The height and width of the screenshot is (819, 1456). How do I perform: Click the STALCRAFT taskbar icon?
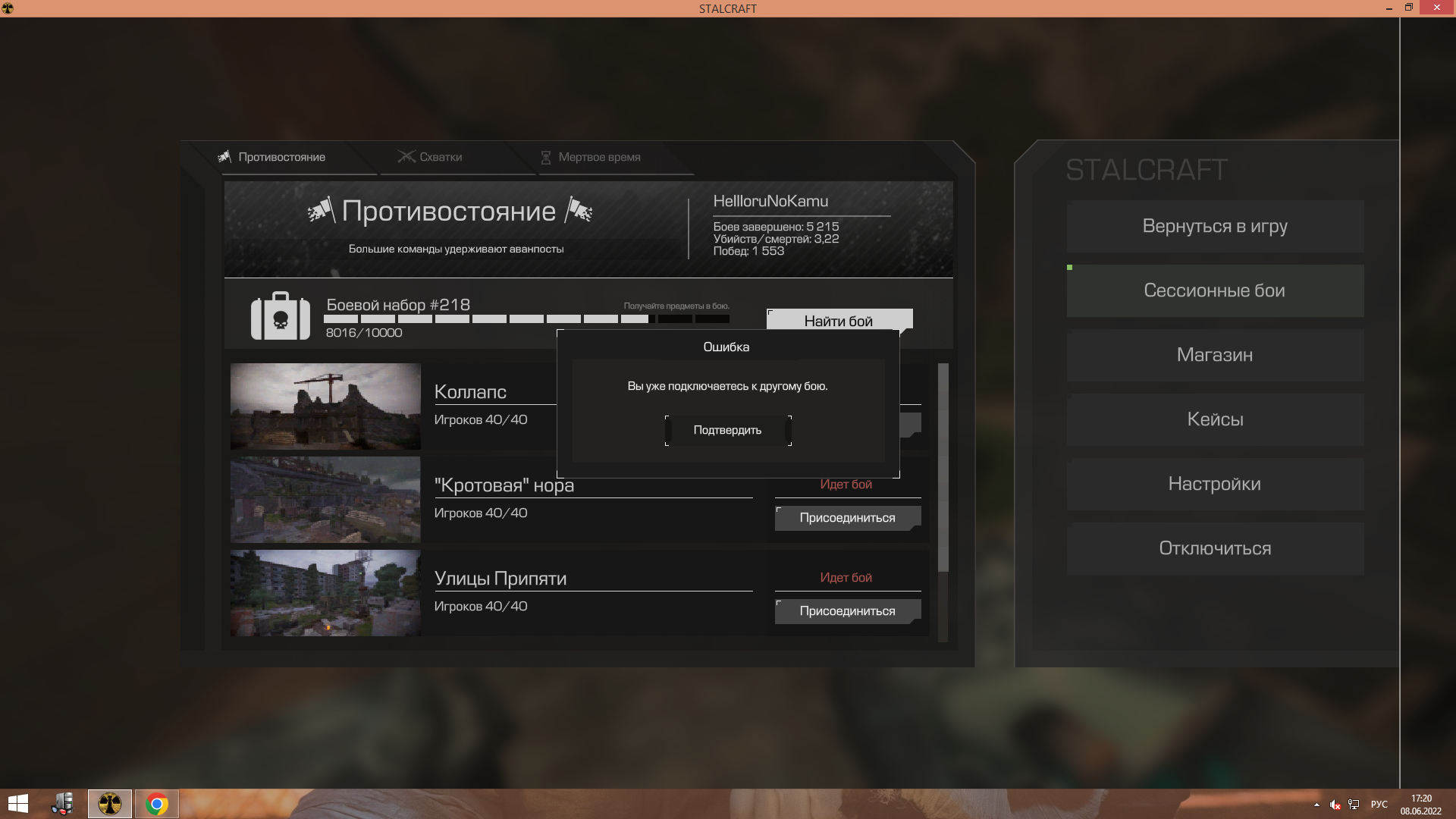click(110, 804)
